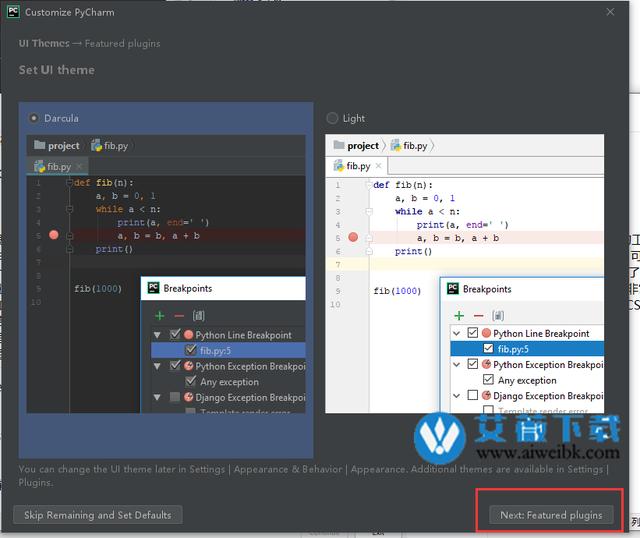Click the Light theme preview thumbnail
This screenshot has width=640, height=538.
464,274
